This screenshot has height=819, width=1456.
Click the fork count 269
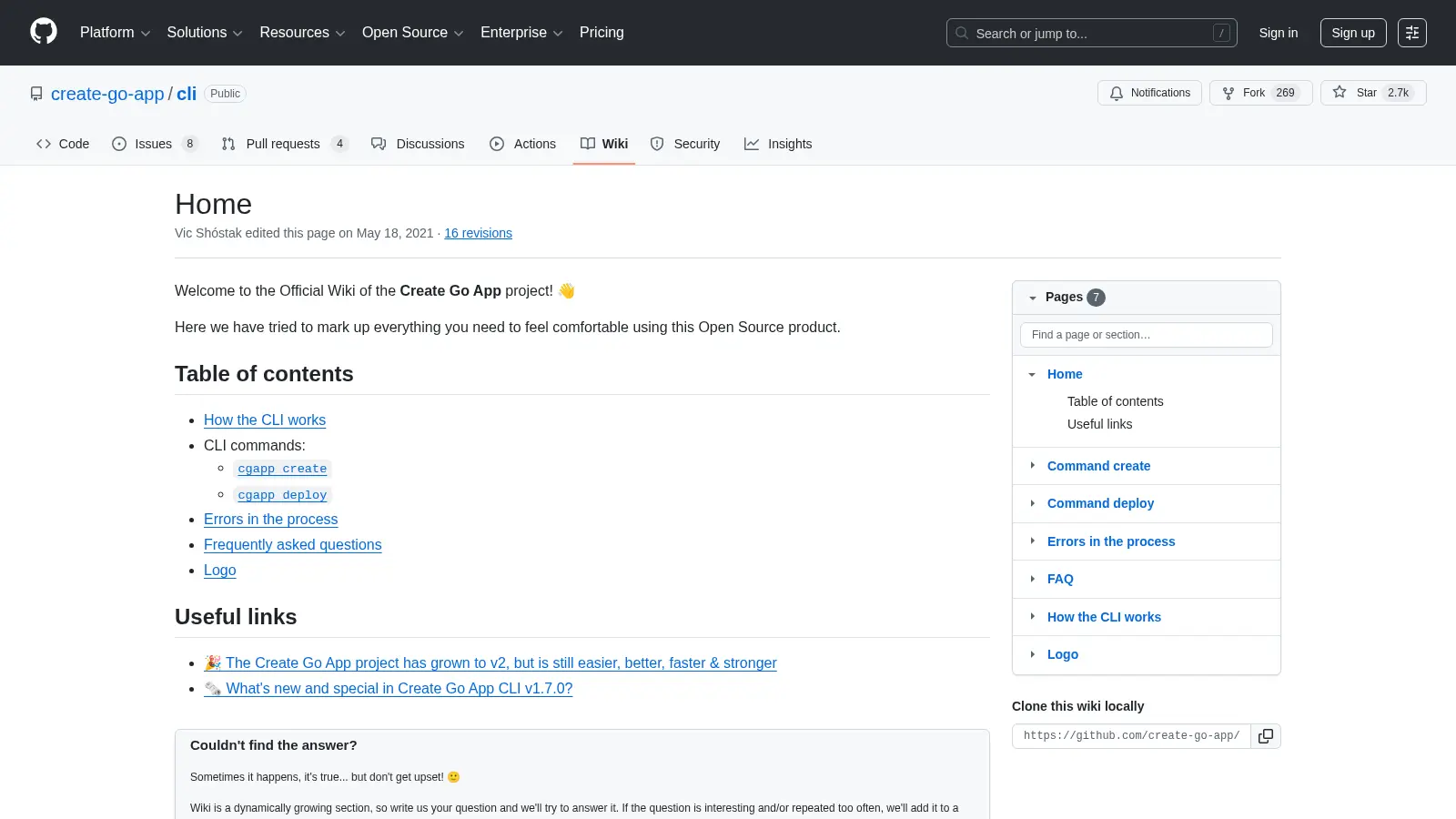(x=1285, y=93)
